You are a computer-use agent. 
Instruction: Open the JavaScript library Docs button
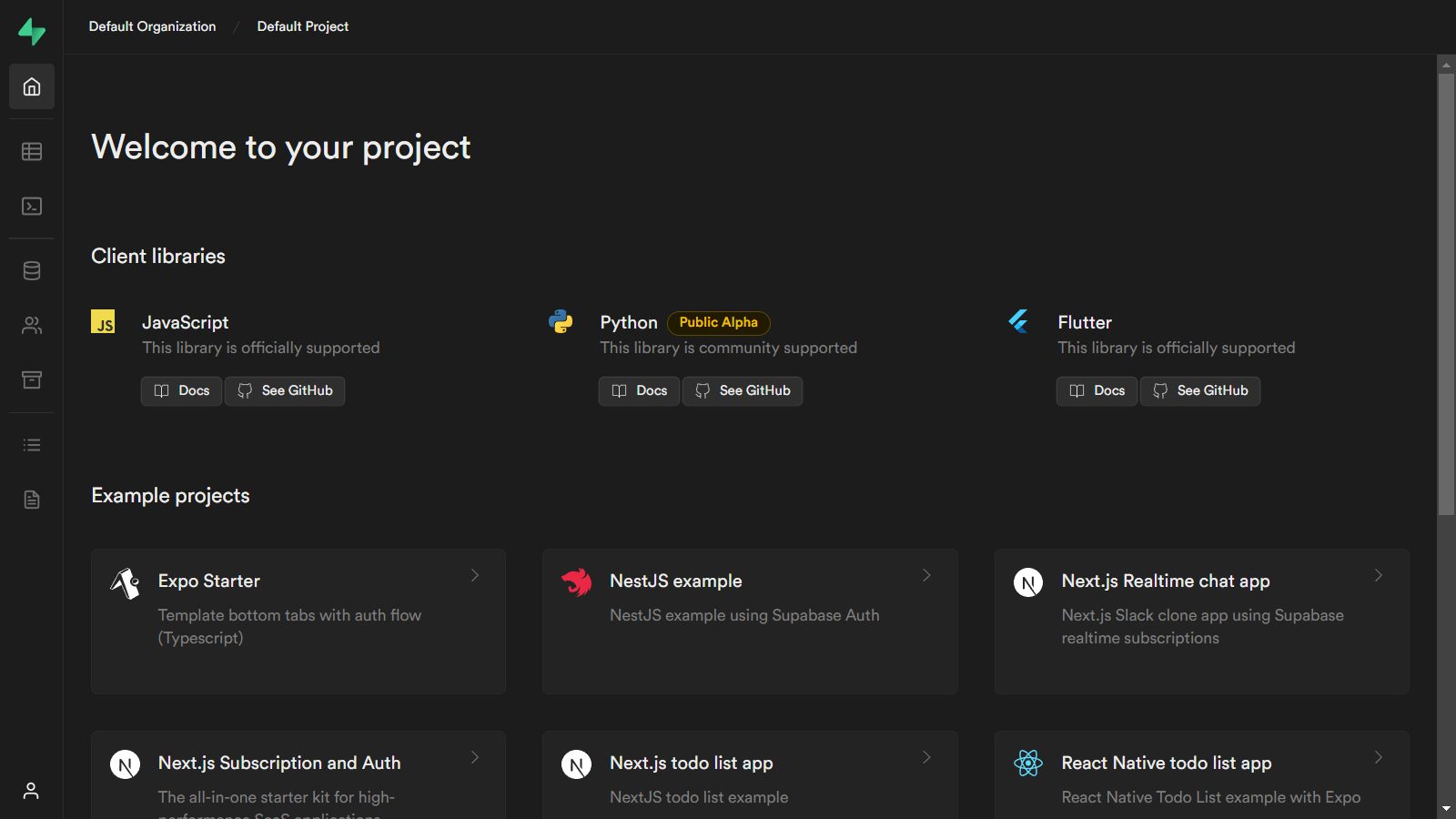(181, 390)
